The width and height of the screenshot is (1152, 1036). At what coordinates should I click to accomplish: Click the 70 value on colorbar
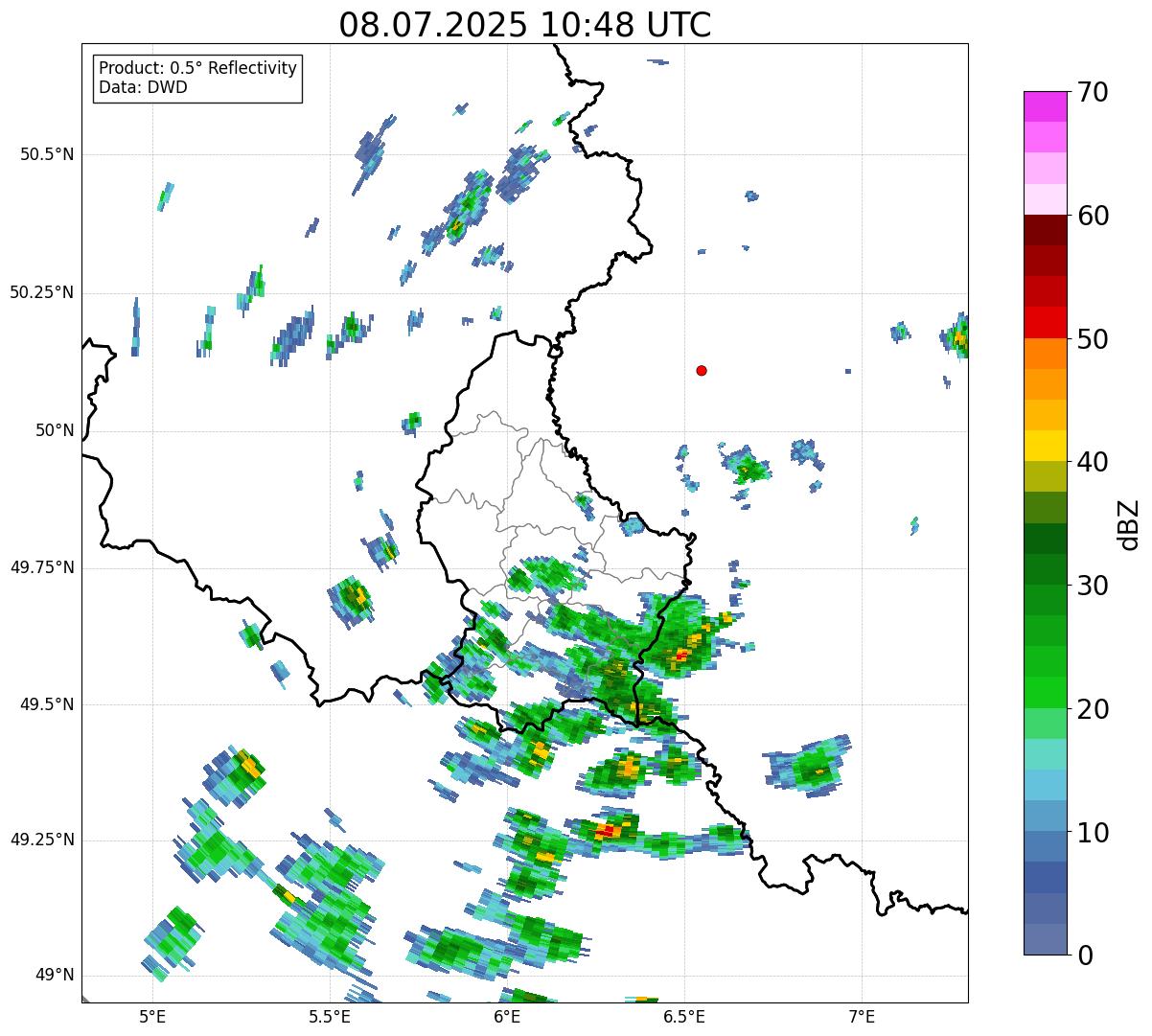point(1093,92)
